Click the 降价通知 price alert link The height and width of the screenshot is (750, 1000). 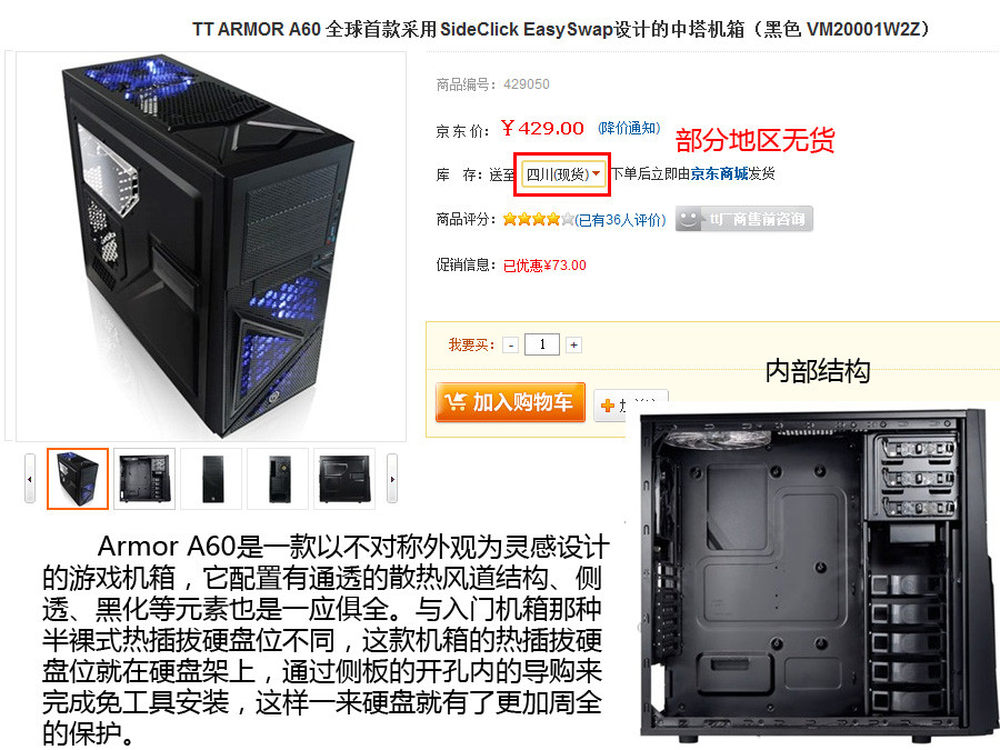[629, 128]
